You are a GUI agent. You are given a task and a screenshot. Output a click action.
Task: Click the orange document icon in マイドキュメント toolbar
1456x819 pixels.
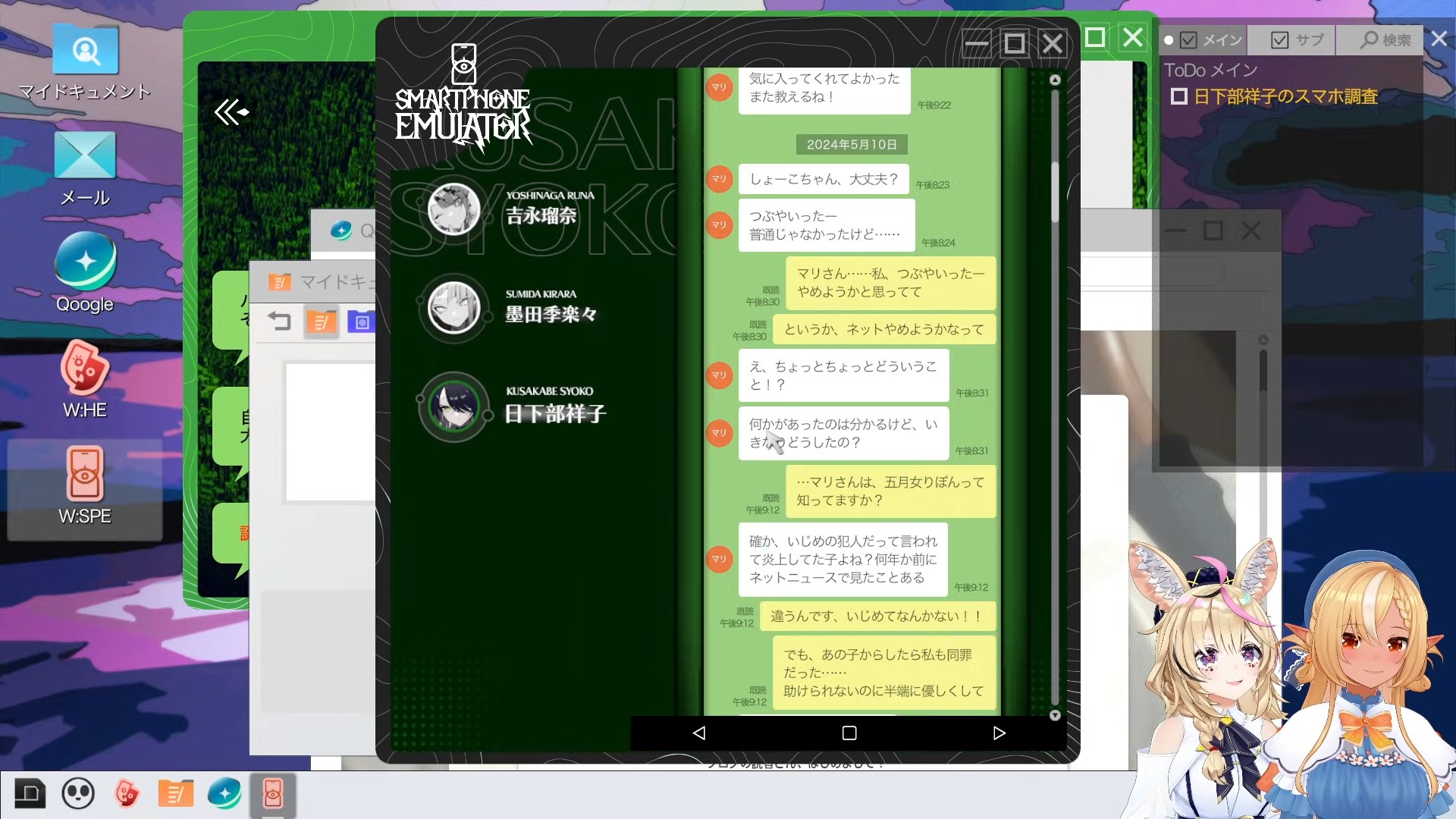click(x=322, y=322)
